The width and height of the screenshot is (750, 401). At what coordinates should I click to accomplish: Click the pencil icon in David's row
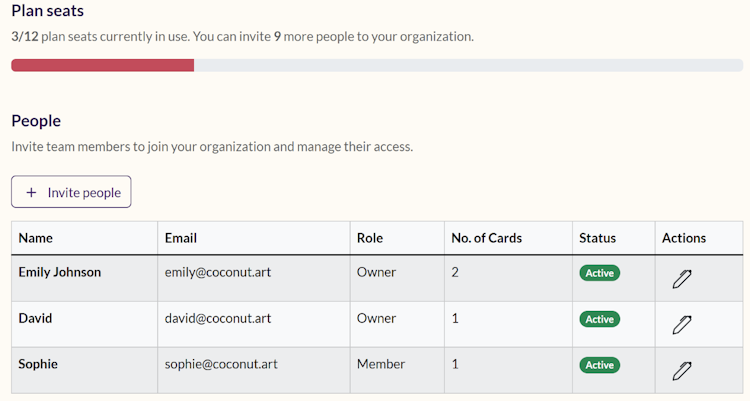(x=682, y=324)
